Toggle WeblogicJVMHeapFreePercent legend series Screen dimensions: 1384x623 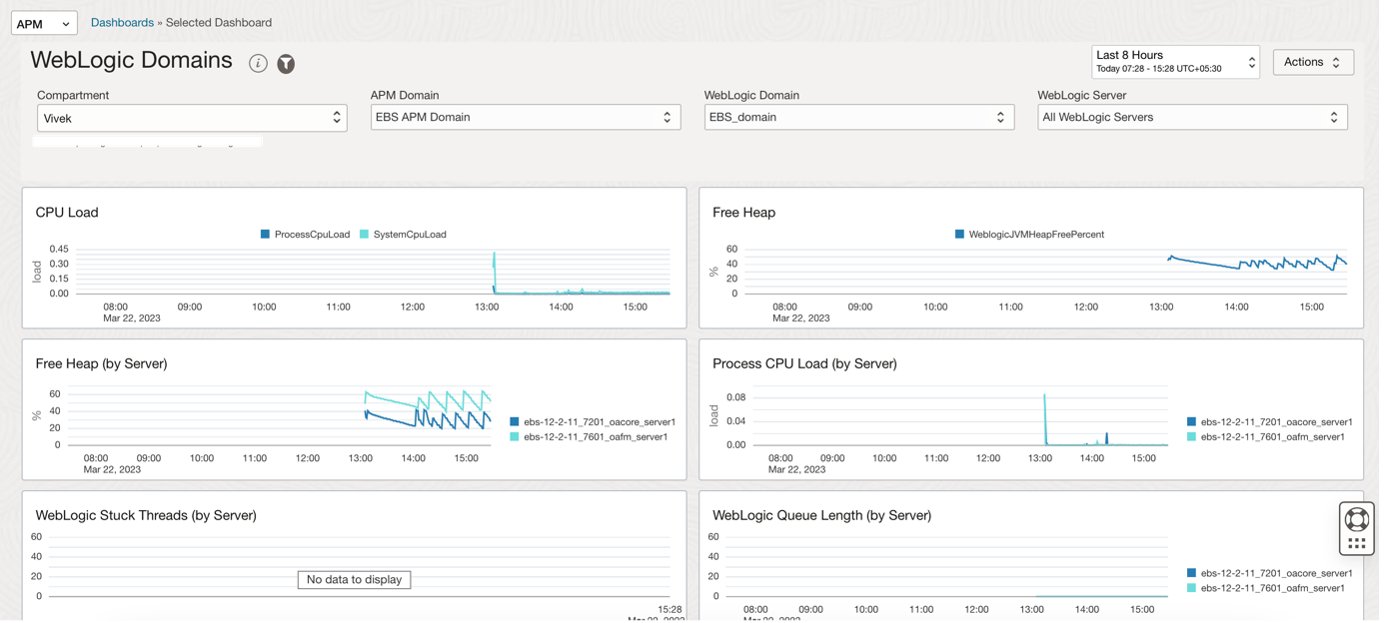click(1029, 234)
